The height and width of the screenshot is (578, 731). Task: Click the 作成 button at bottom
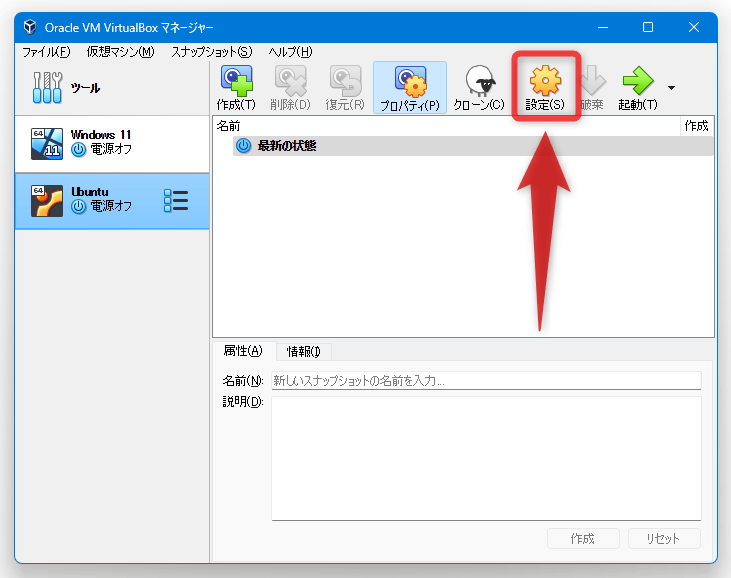coord(583,539)
